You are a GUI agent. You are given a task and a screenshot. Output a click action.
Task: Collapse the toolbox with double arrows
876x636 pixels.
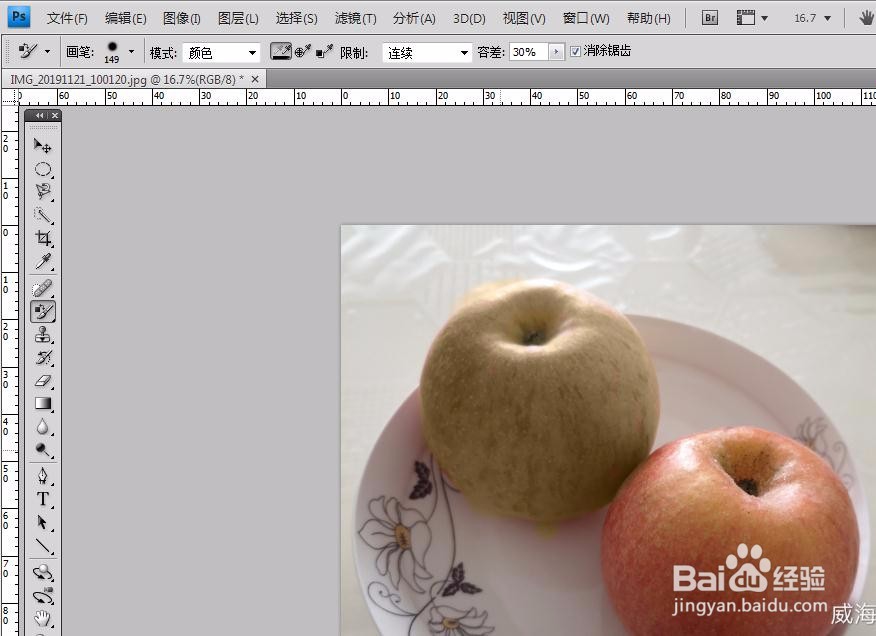pyautogui.click(x=39, y=115)
